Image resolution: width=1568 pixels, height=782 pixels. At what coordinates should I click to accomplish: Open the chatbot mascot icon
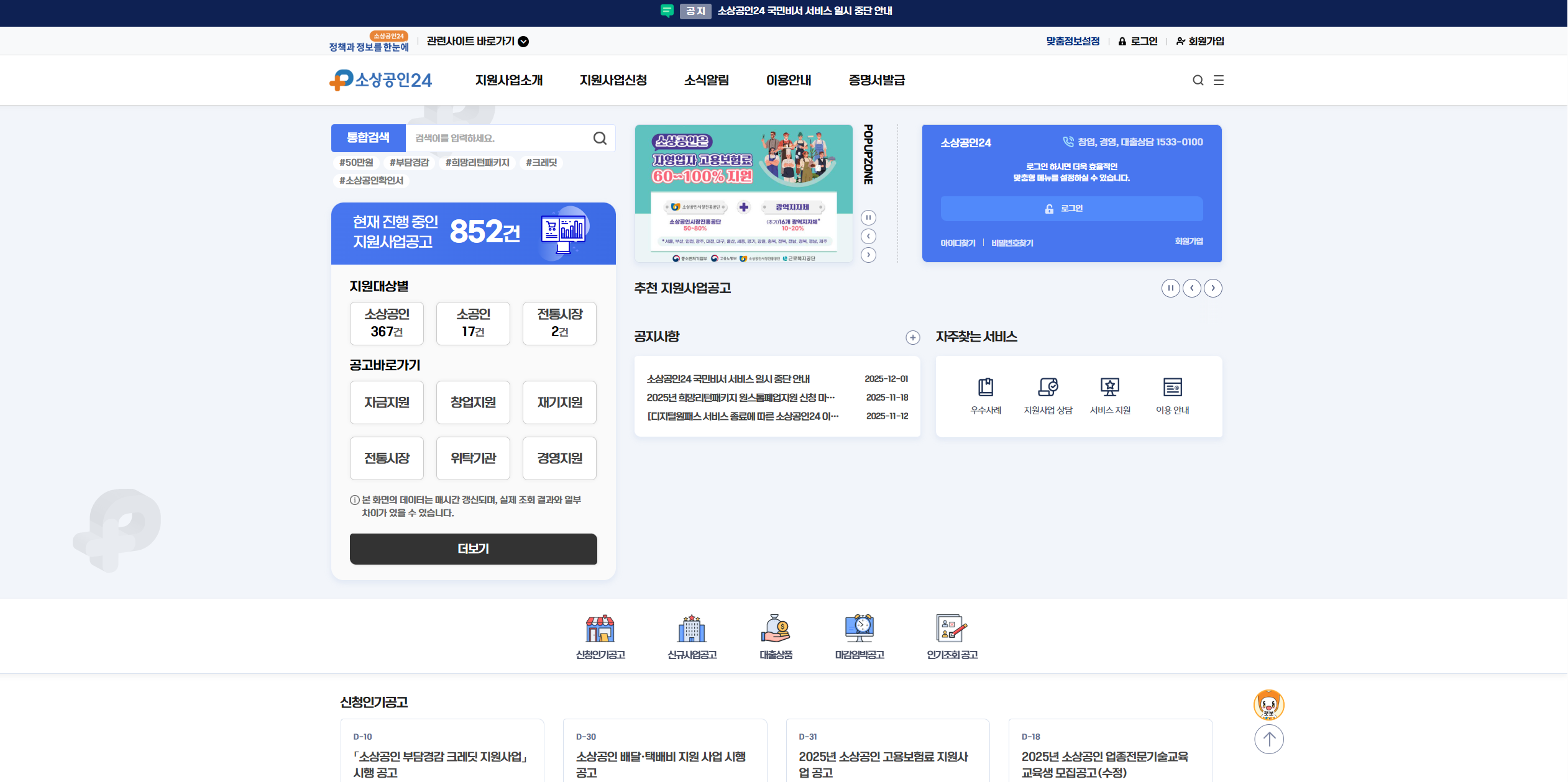(x=1268, y=705)
